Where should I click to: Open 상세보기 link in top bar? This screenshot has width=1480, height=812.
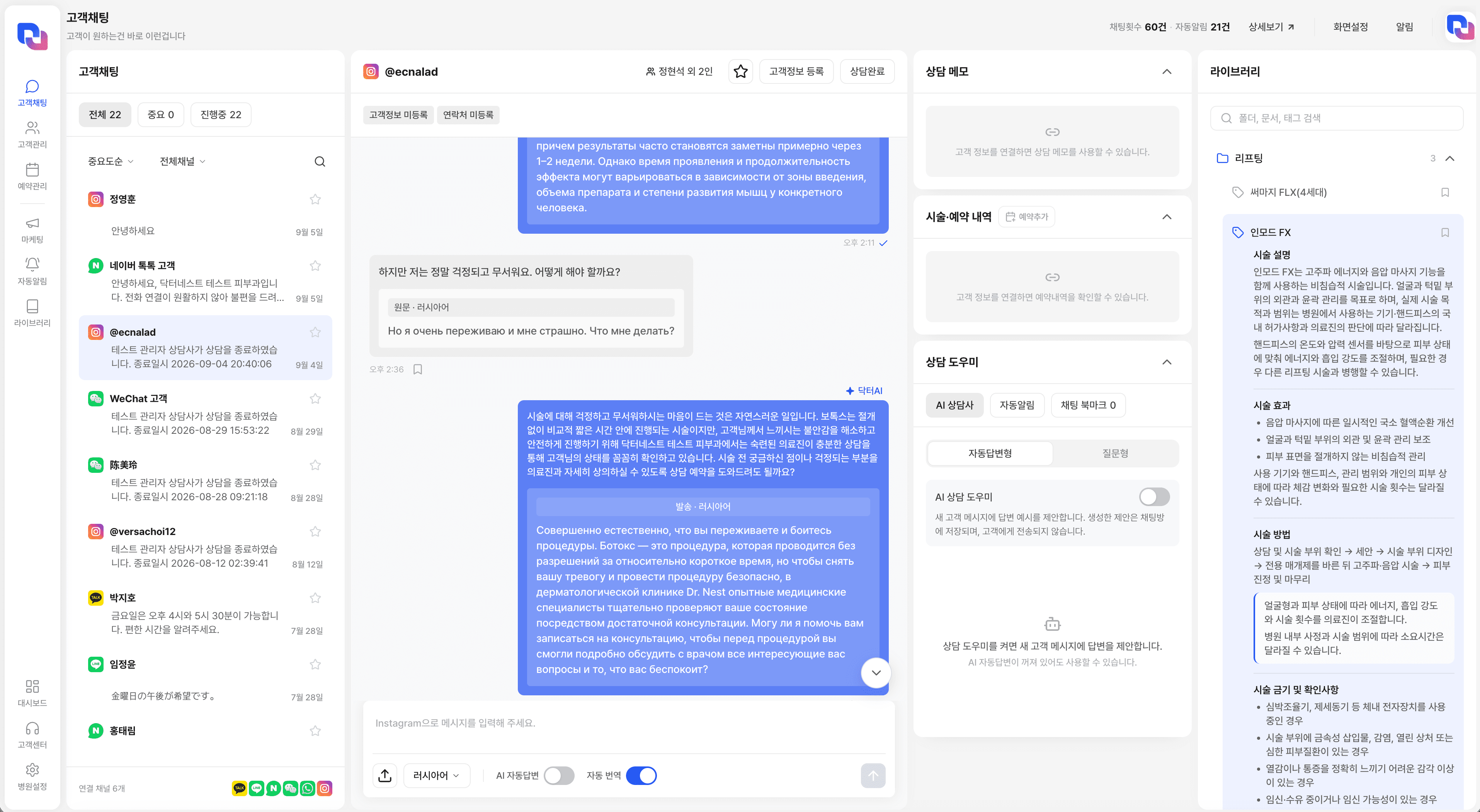coord(1271,27)
